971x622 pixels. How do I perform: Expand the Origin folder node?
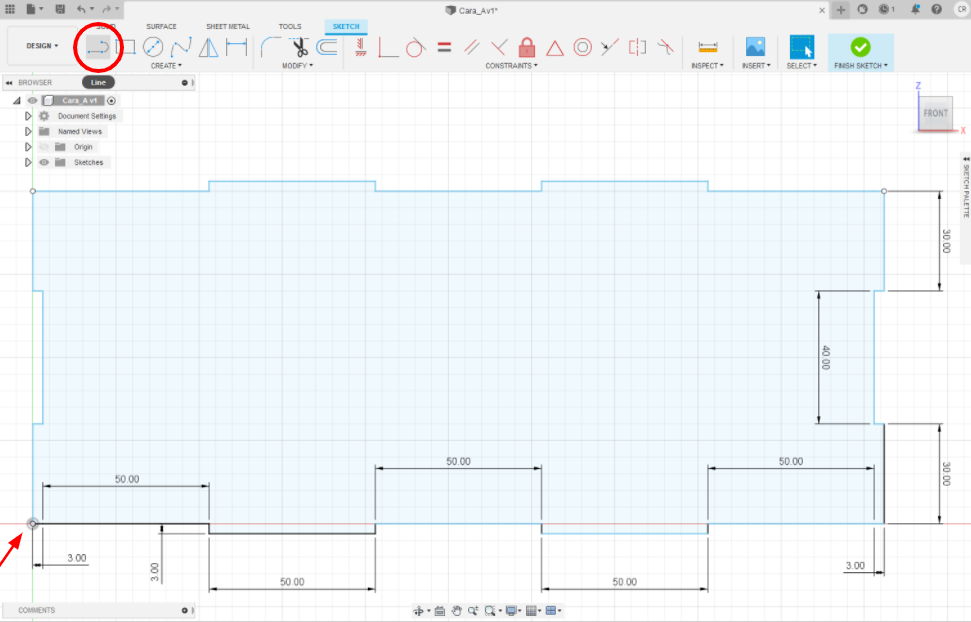tap(28, 147)
